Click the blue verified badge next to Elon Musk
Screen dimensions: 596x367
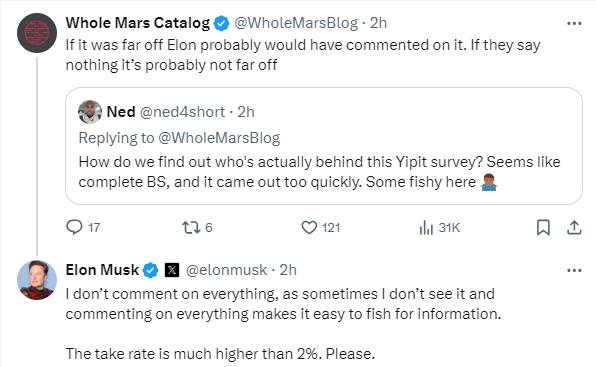(x=151, y=270)
